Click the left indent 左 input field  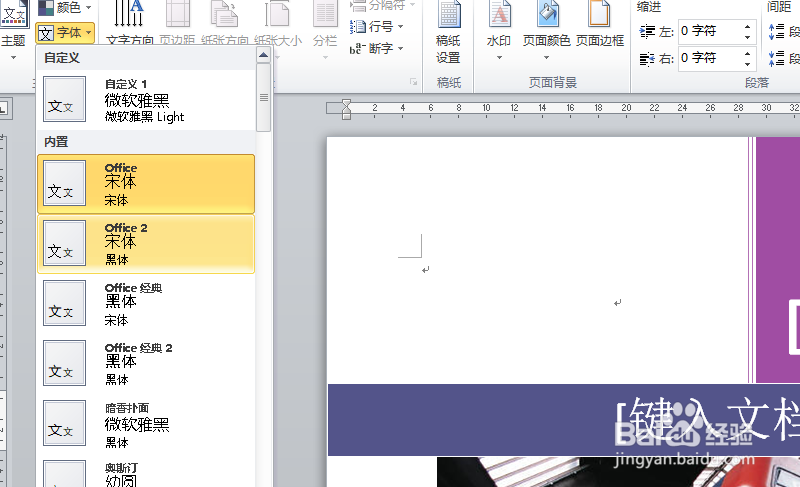click(710, 31)
